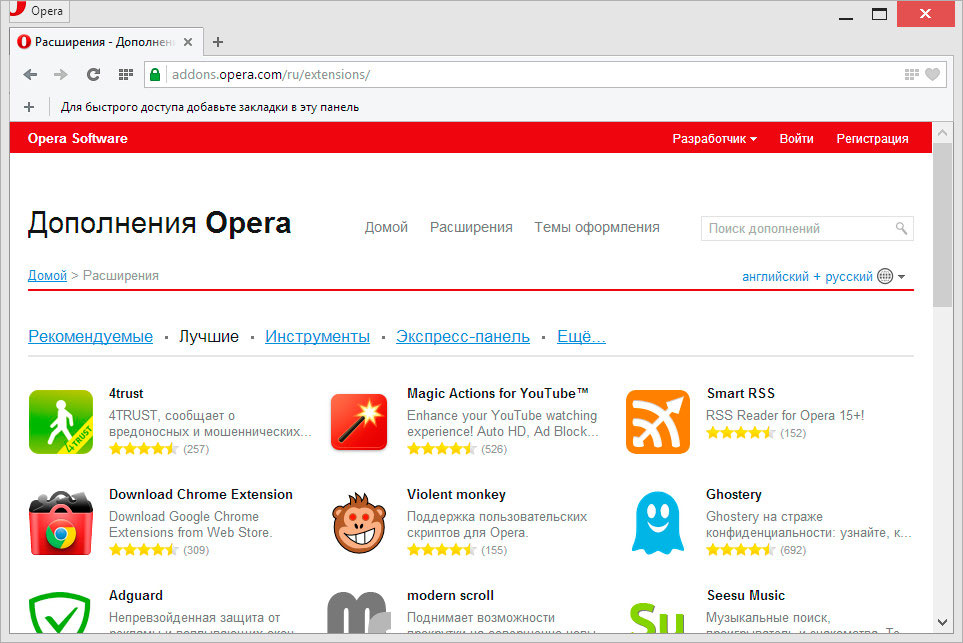Click the green padlock security icon

(155, 74)
